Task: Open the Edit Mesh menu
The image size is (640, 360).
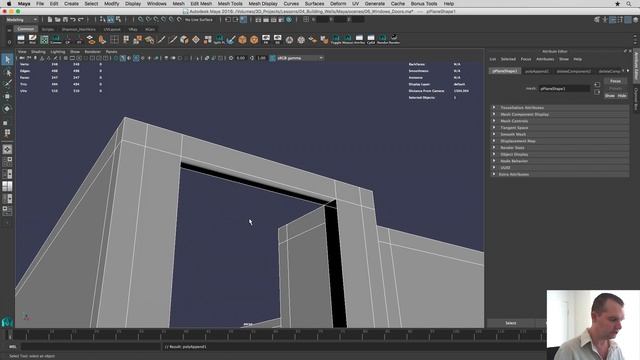Action: tap(201, 4)
